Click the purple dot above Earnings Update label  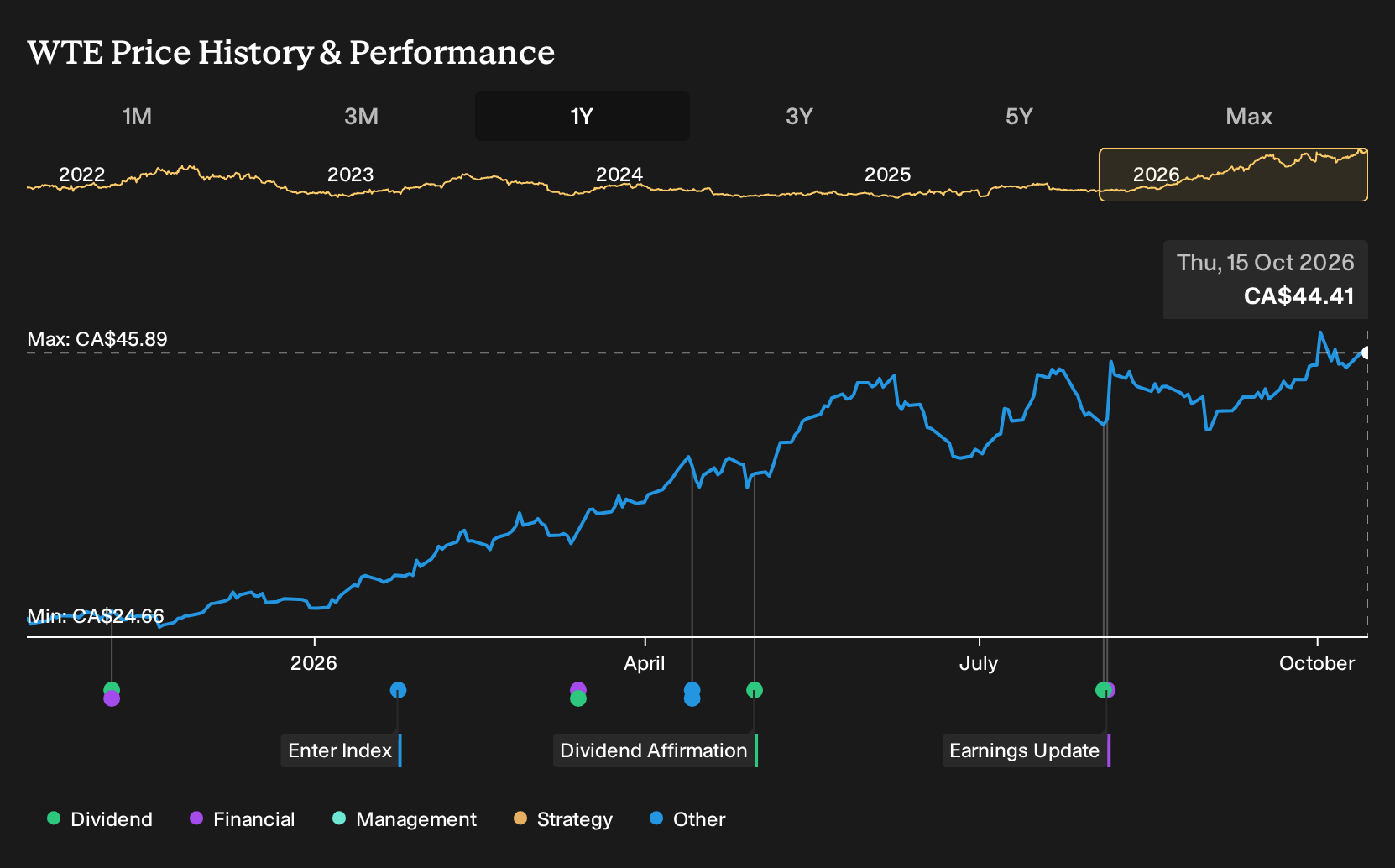(x=1111, y=690)
